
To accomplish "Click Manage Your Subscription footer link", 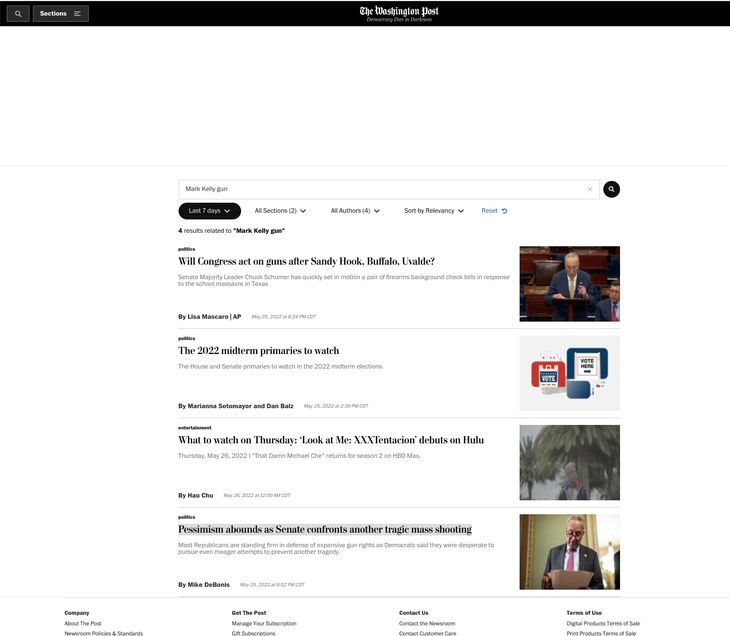I will [x=264, y=623].
